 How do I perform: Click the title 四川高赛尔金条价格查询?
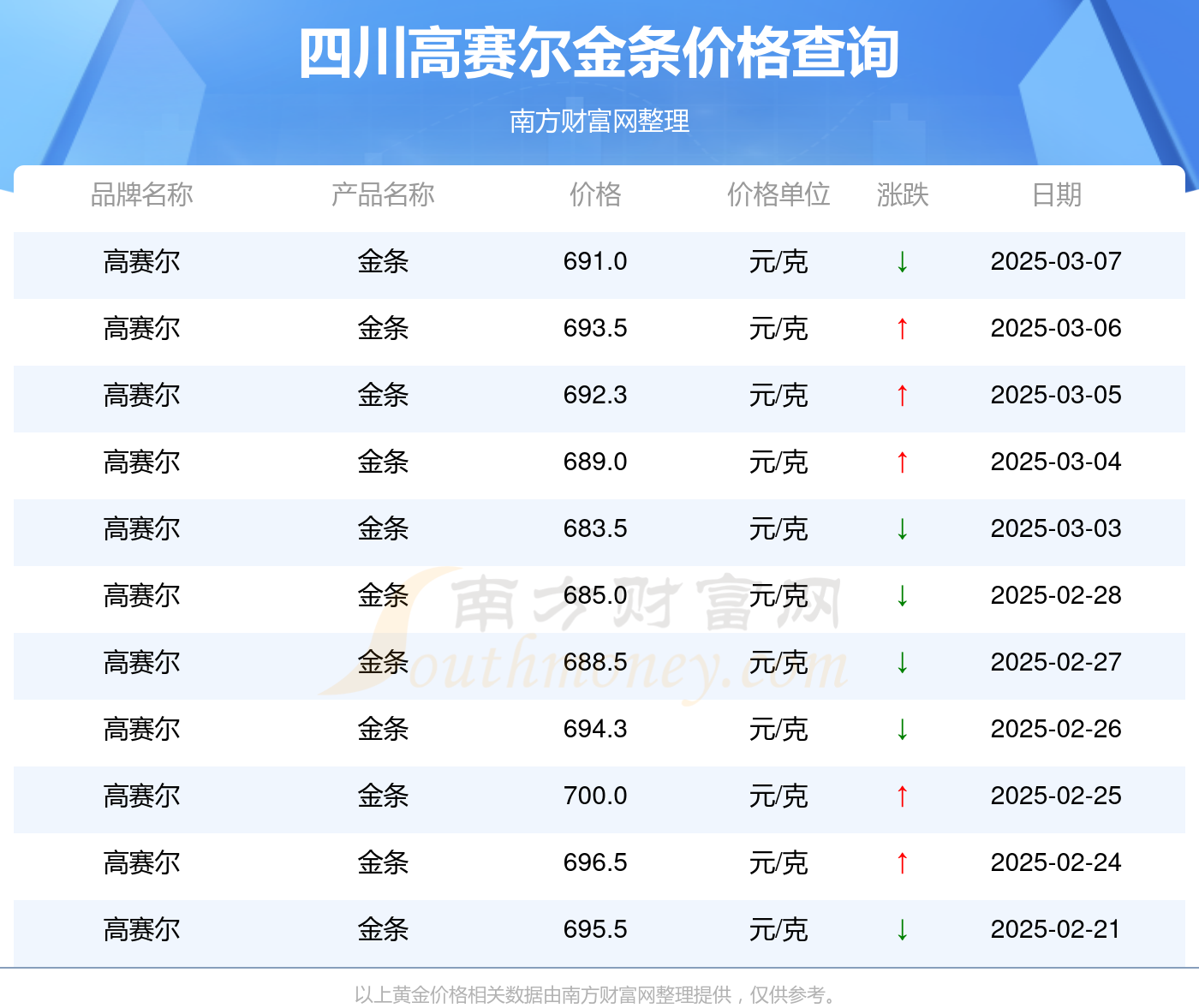point(599,53)
